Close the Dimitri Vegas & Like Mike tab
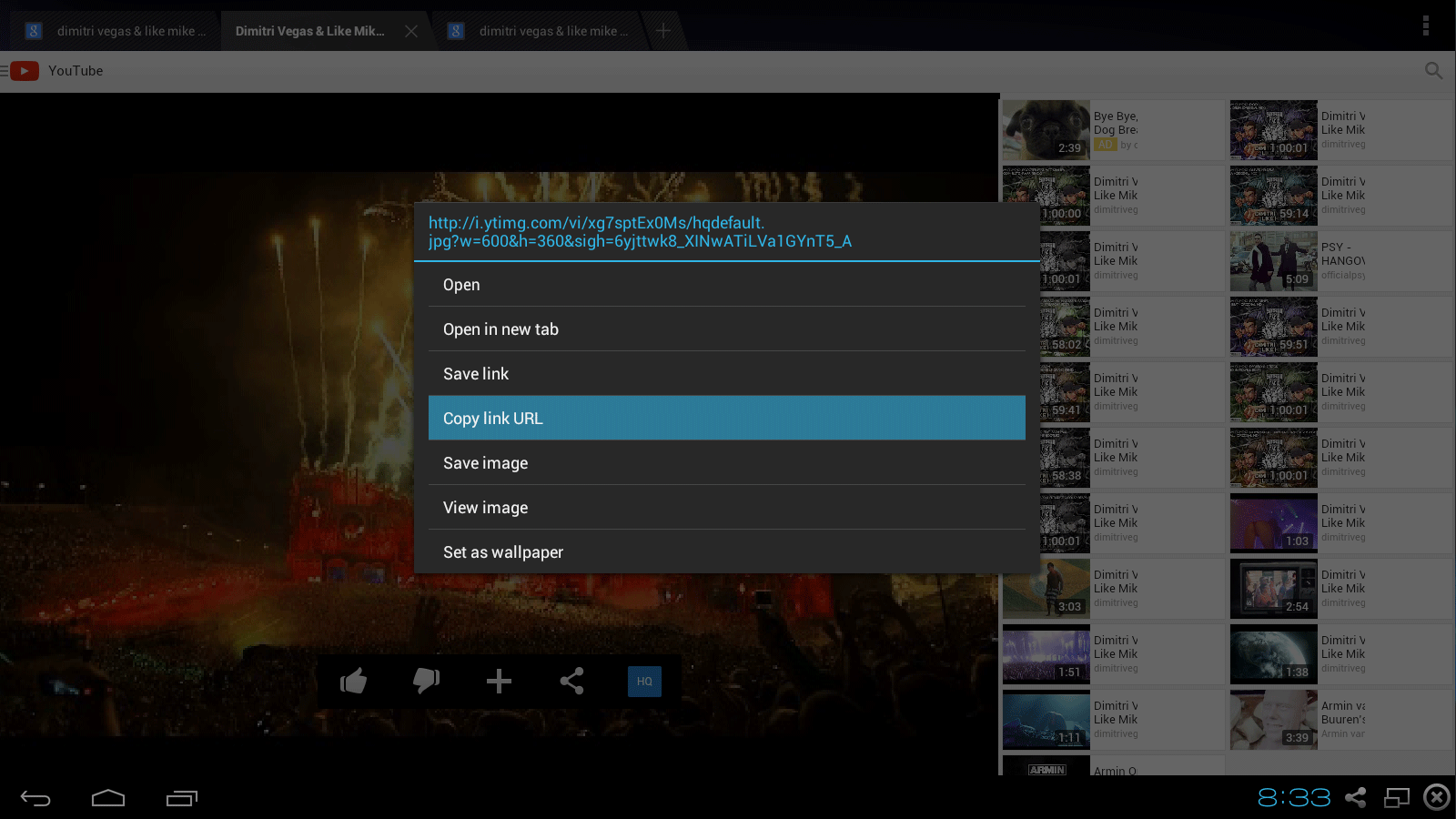 click(x=411, y=31)
